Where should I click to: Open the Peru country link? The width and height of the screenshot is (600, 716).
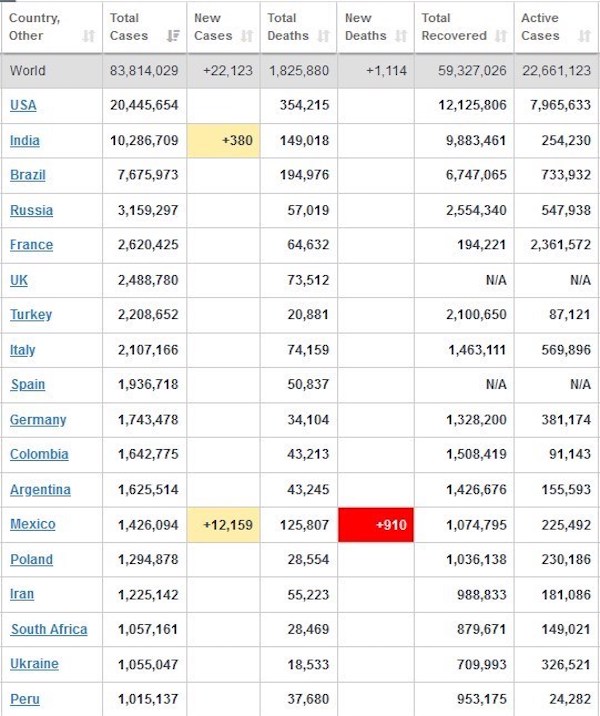25,699
